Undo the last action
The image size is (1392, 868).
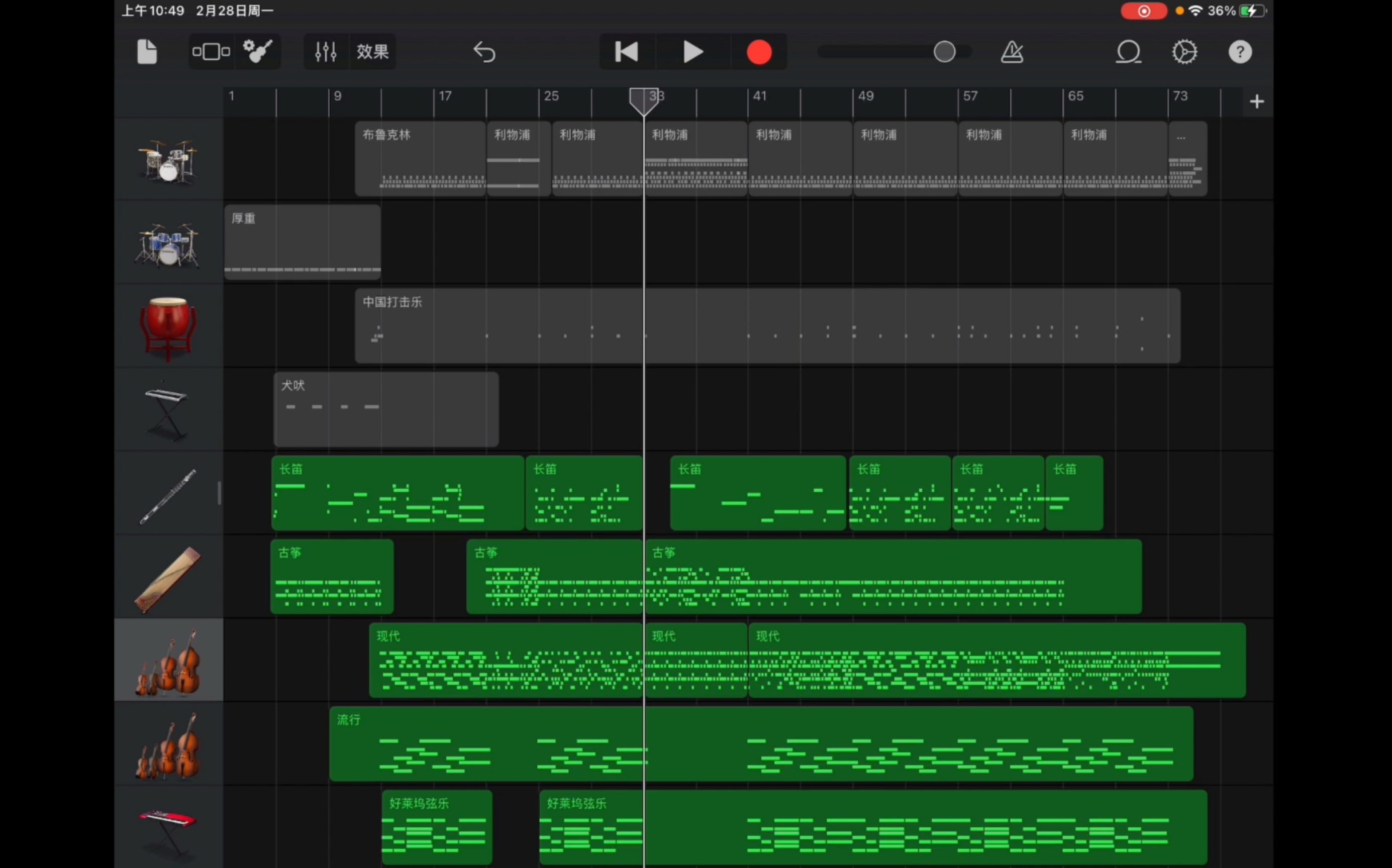pos(484,52)
